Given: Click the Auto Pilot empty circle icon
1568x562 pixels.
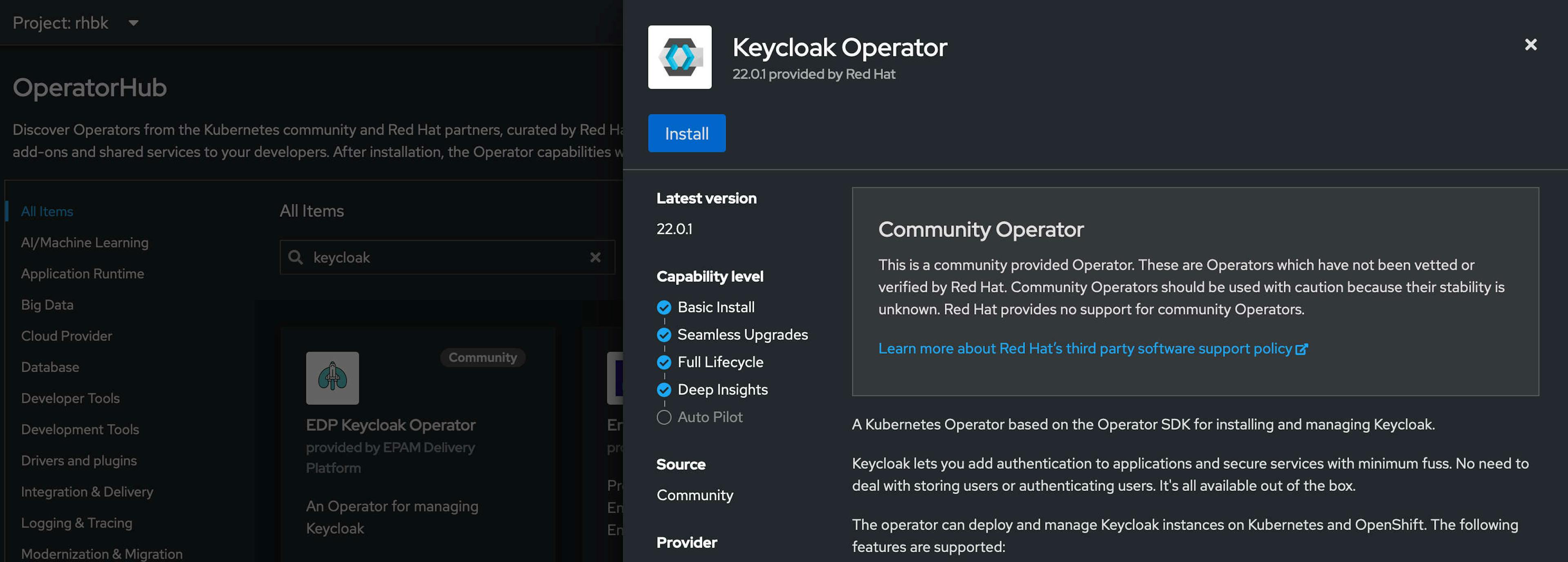Looking at the screenshot, I should pyautogui.click(x=664, y=417).
